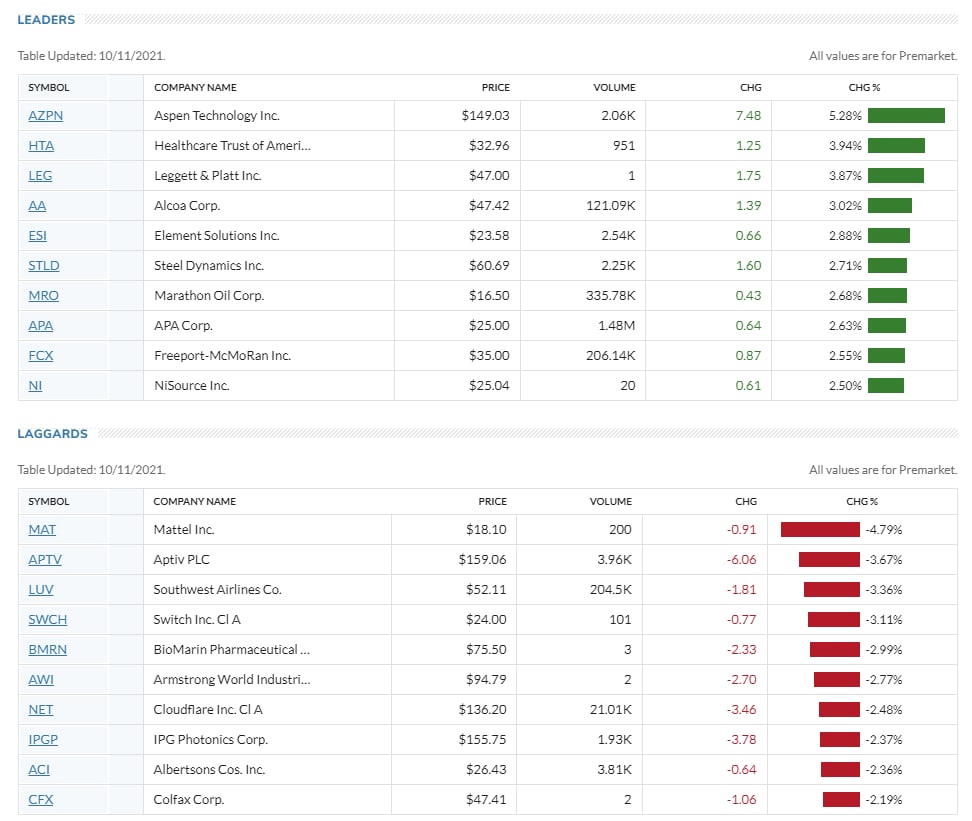Viewport: 972px width, 821px height.
Task: Open the MAT symbol link
Action: [42, 530]
